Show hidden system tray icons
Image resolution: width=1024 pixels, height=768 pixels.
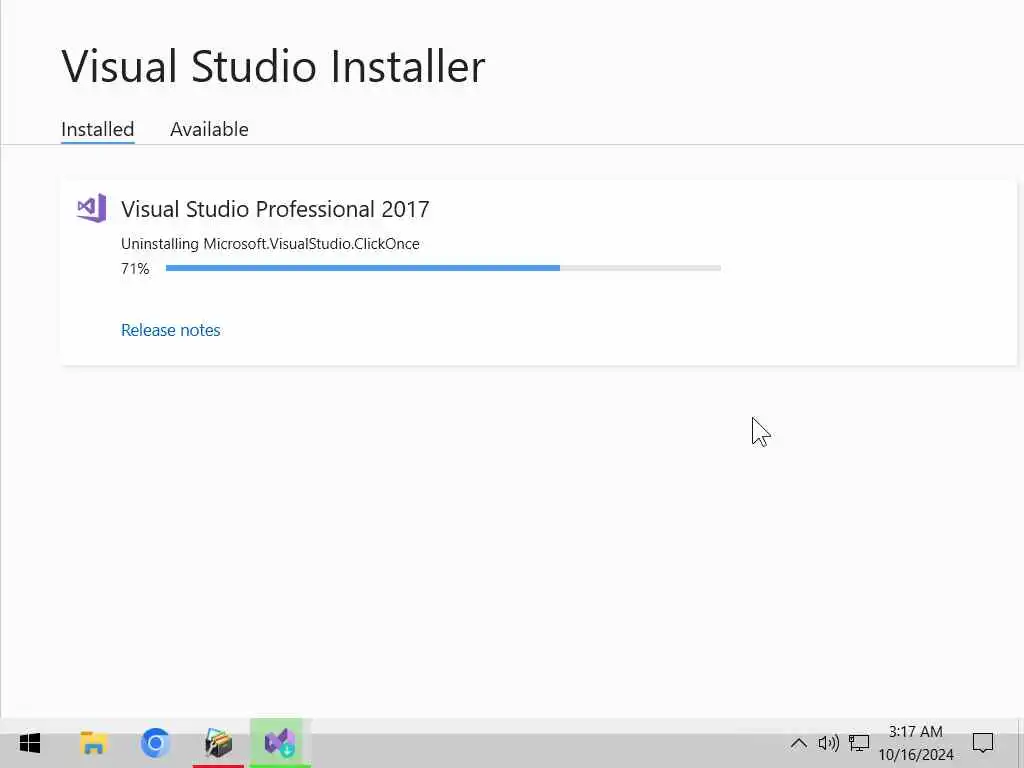(799, 743)
